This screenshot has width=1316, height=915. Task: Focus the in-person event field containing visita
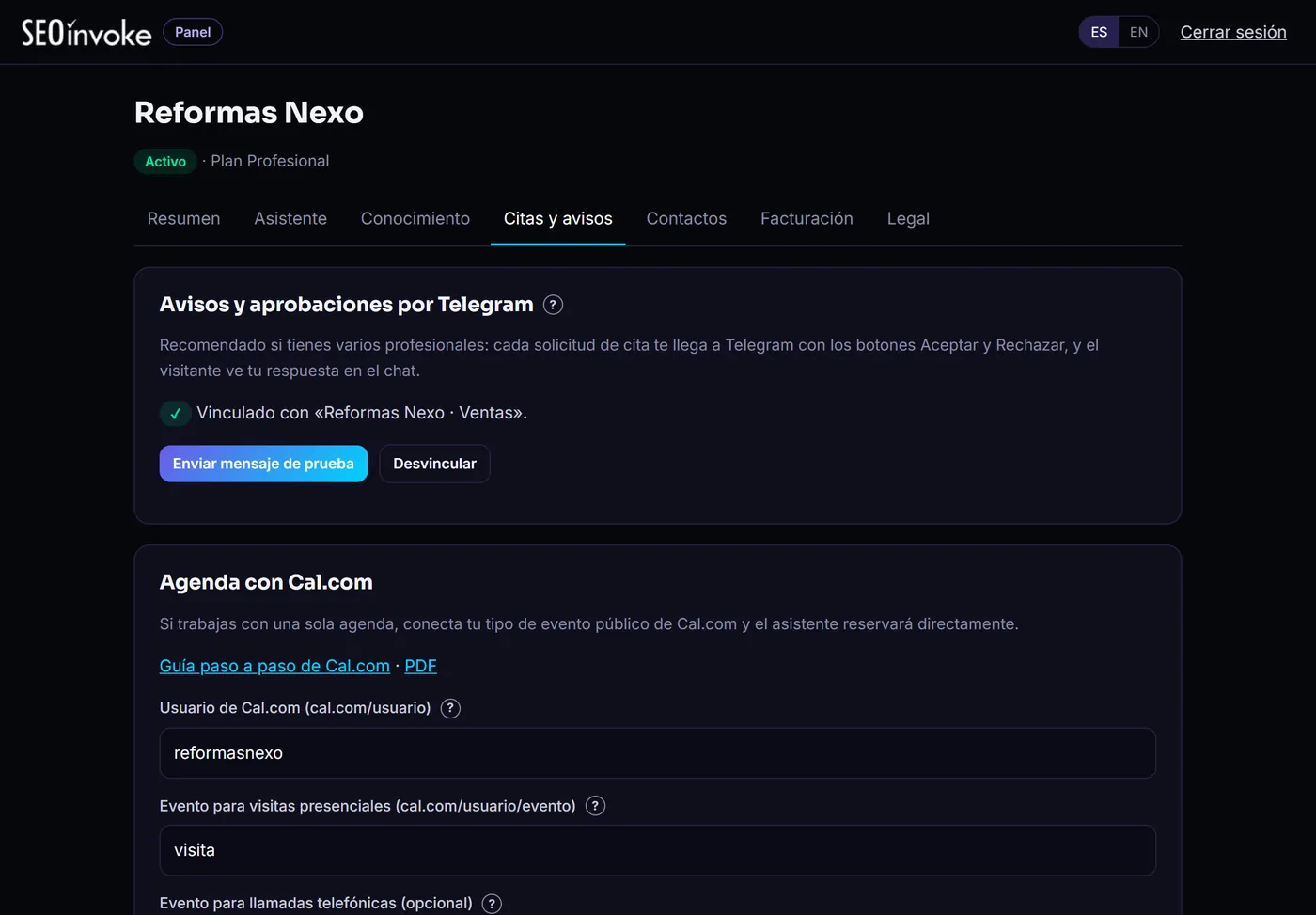coord(658,850)
